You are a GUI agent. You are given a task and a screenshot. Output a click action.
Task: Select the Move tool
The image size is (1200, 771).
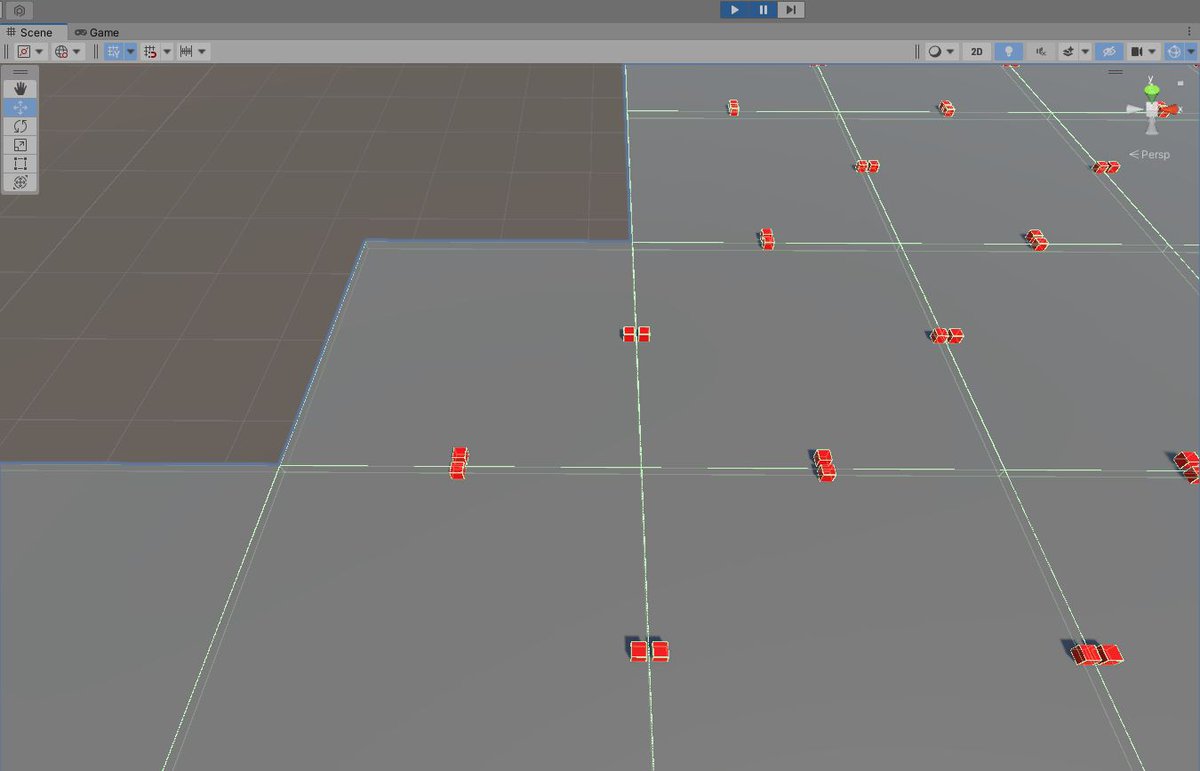(x=20, y=107)
